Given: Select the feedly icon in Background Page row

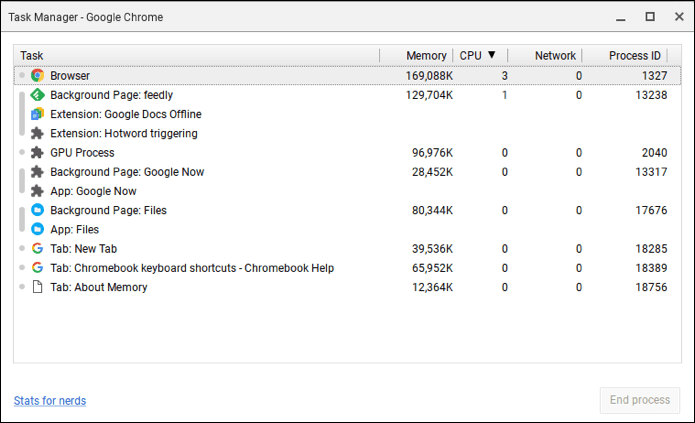Looking at the screenshot, I should pyautogui.click(x=37, y=95).
